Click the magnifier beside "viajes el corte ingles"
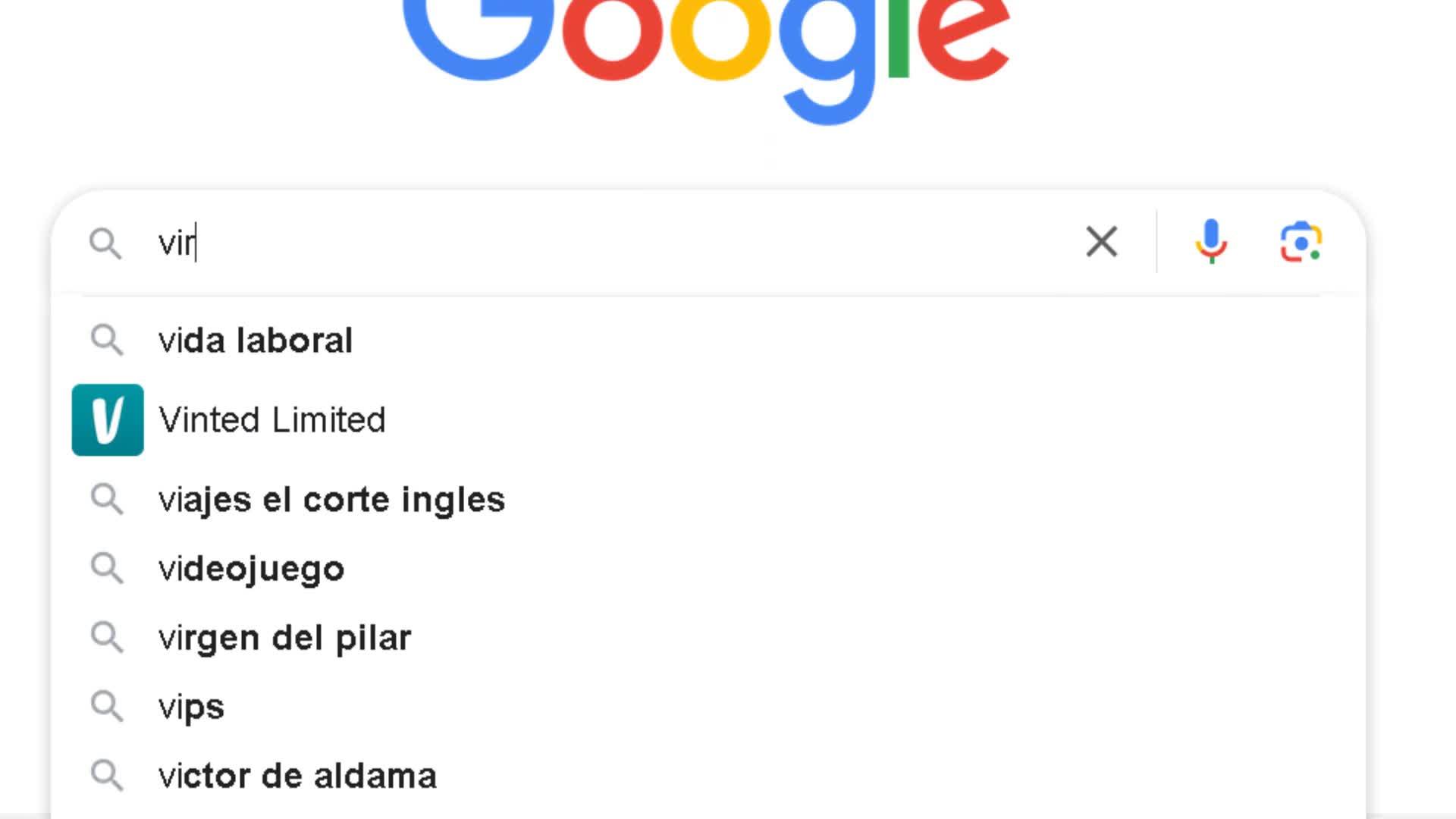 pos(107,499)
